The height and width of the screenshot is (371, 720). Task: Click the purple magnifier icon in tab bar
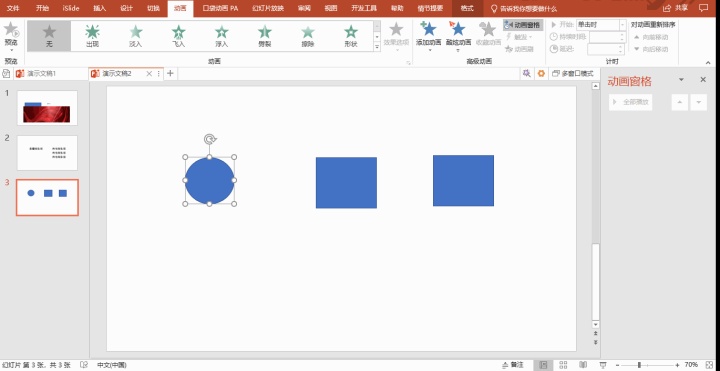(527, 73)
